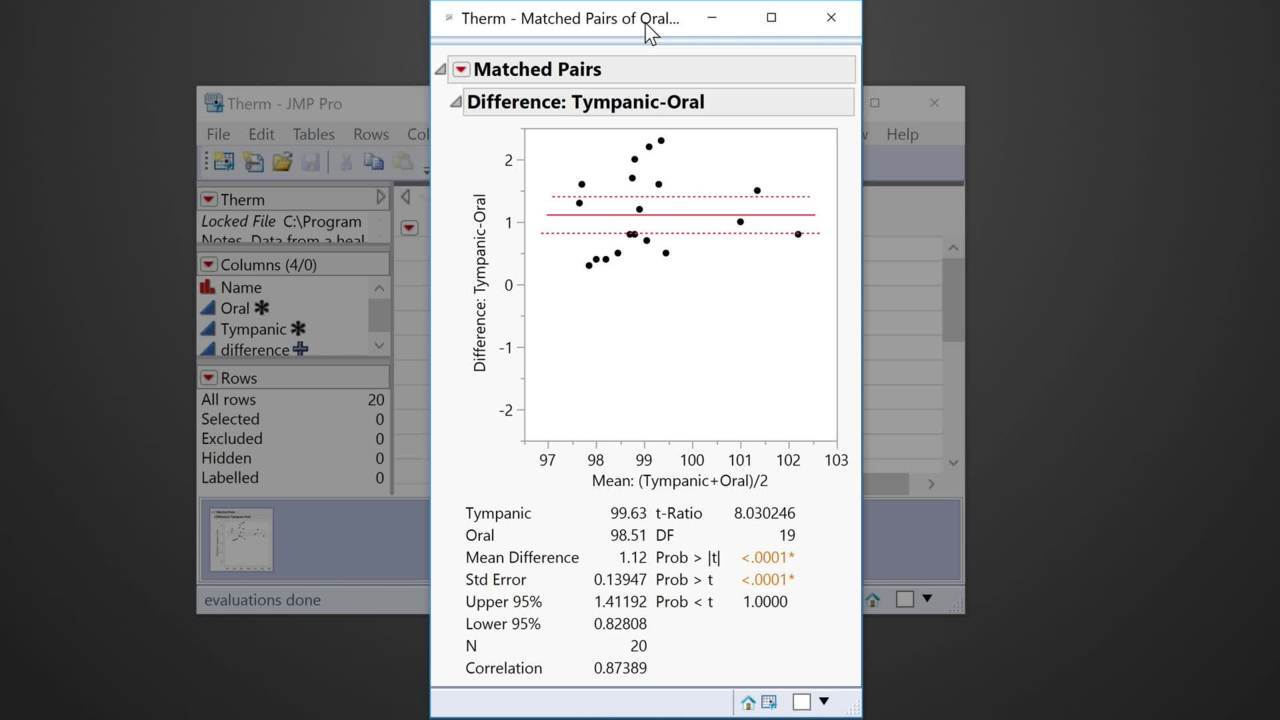Screen dimensions: 1280x720
Task: Open the Matched Pairs red triangle menu
Action: pos(461,69)
